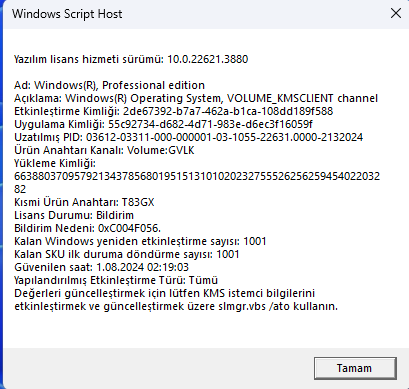Click the 'Etkinleştirme Kimliği' line
409x389 pixels.
click(173, 111)
